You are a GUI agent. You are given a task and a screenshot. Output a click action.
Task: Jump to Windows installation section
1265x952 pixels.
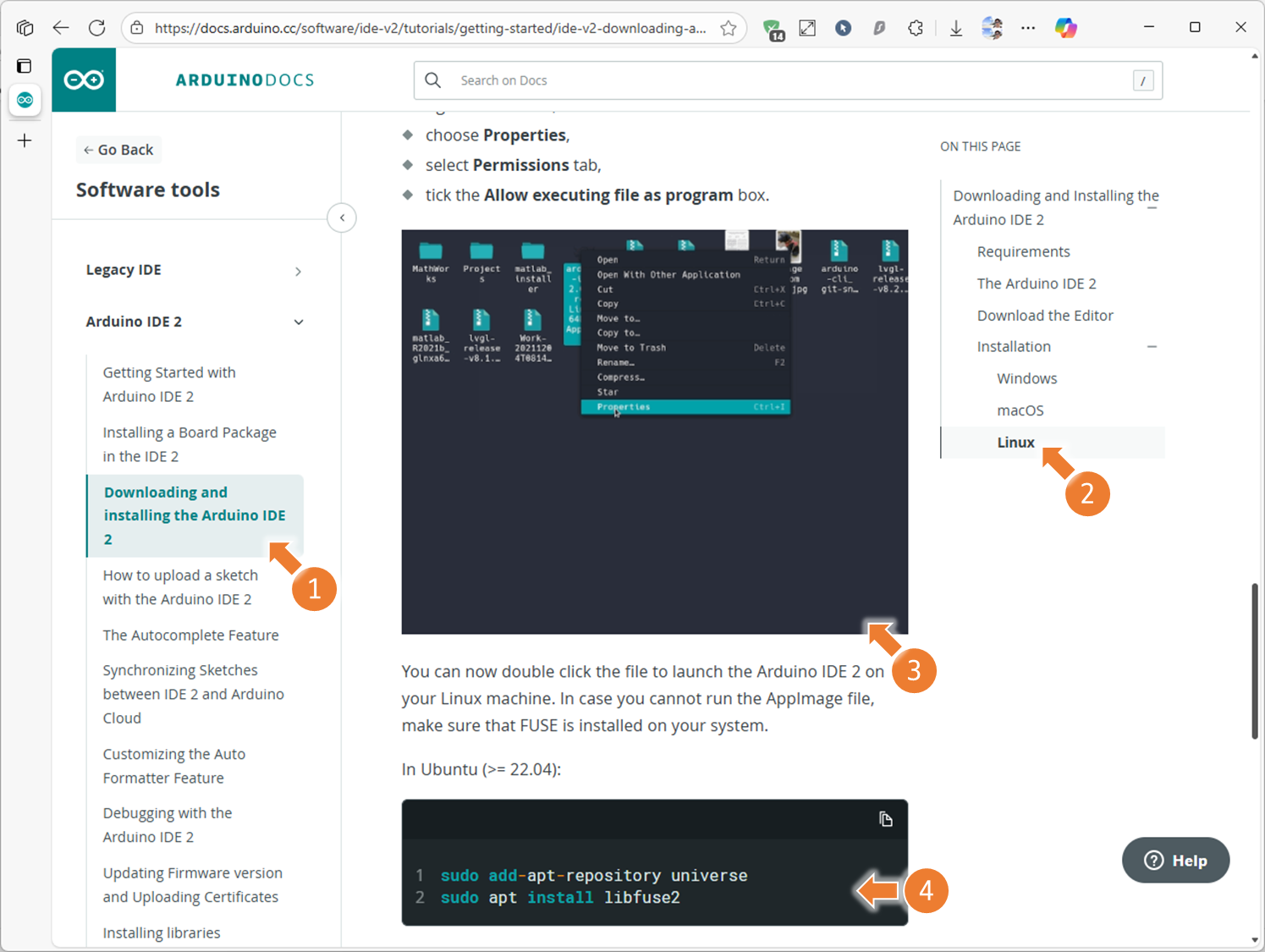tap(1027, 379)
